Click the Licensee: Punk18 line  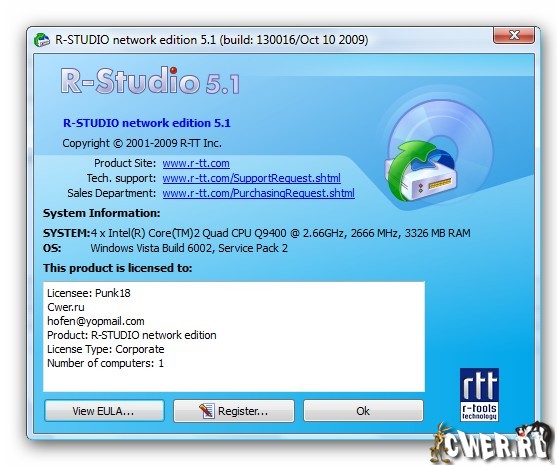click(89, 293)
